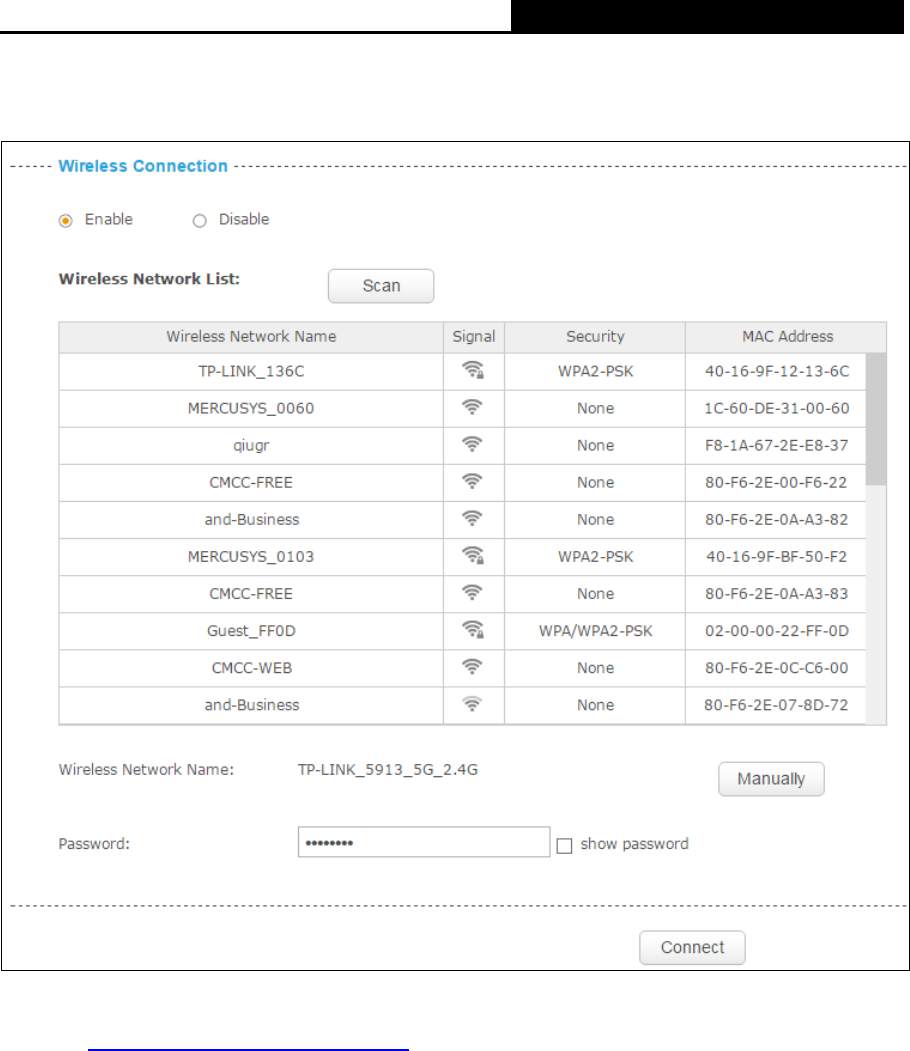Click MAC address 40-16-9F-BF-50-F2

[777, 556]
